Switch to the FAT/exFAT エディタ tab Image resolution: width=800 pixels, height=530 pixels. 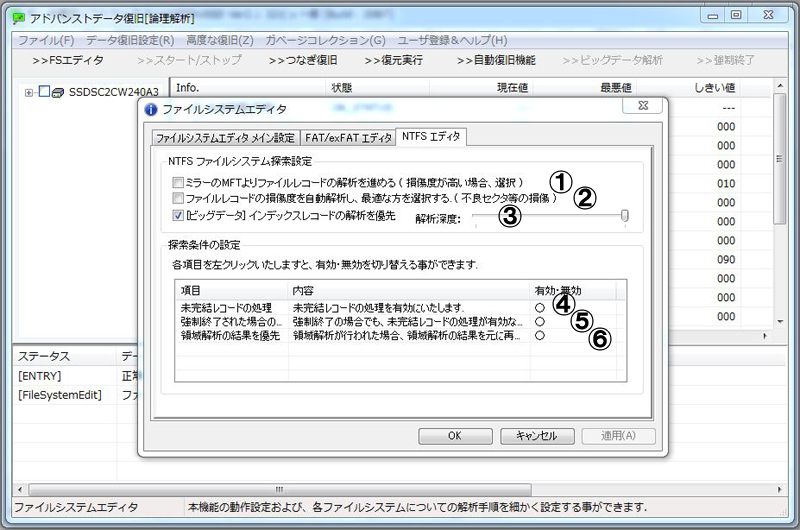348,138
